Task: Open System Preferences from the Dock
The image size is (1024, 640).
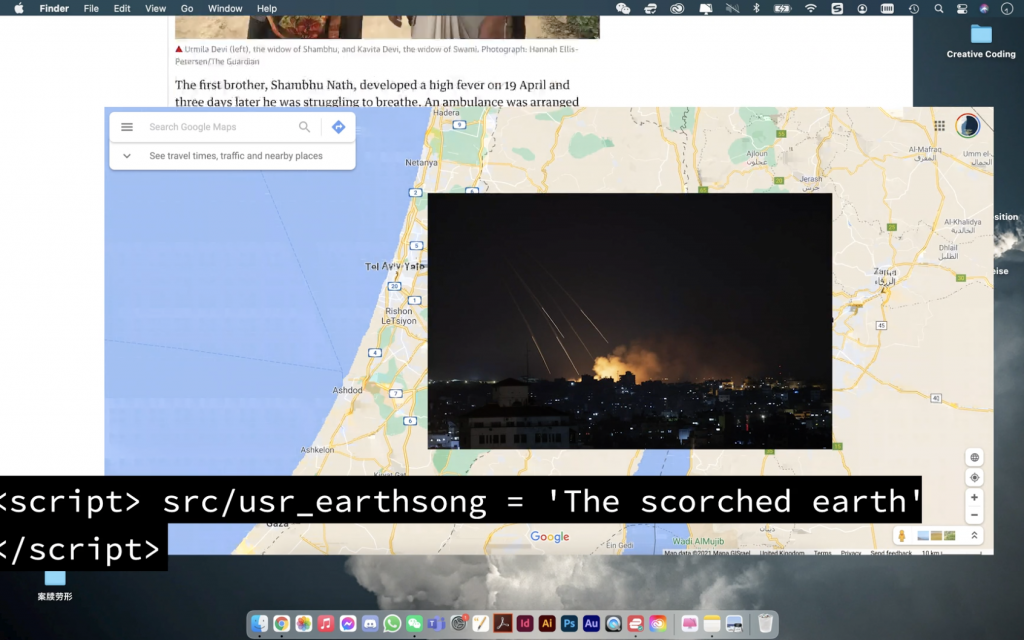Action: [x=458, y=624]
